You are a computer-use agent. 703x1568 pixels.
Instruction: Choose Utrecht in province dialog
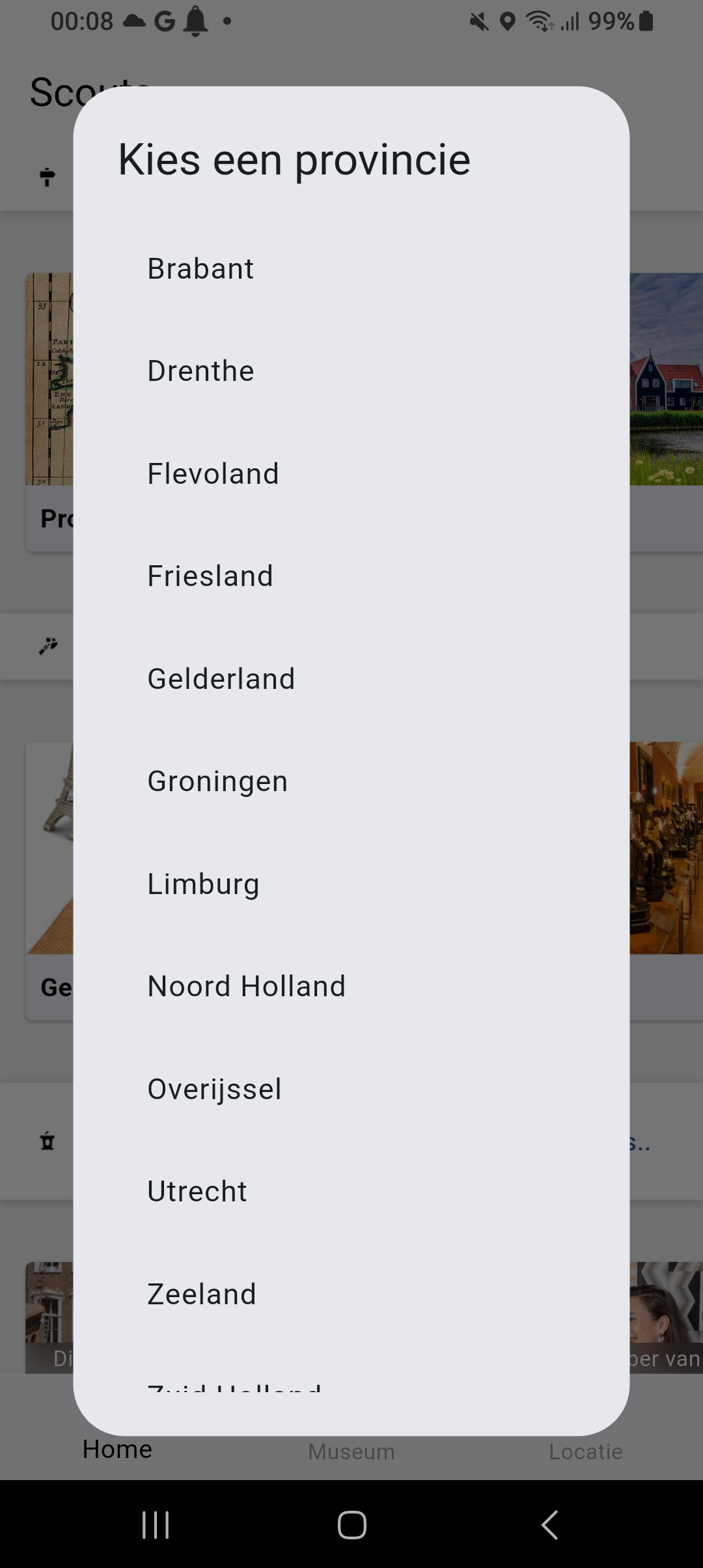(x=351, y=1192)
